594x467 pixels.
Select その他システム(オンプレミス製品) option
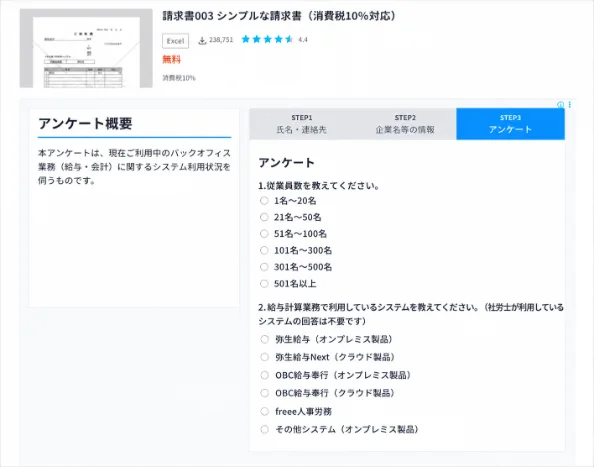coord(264,429)
